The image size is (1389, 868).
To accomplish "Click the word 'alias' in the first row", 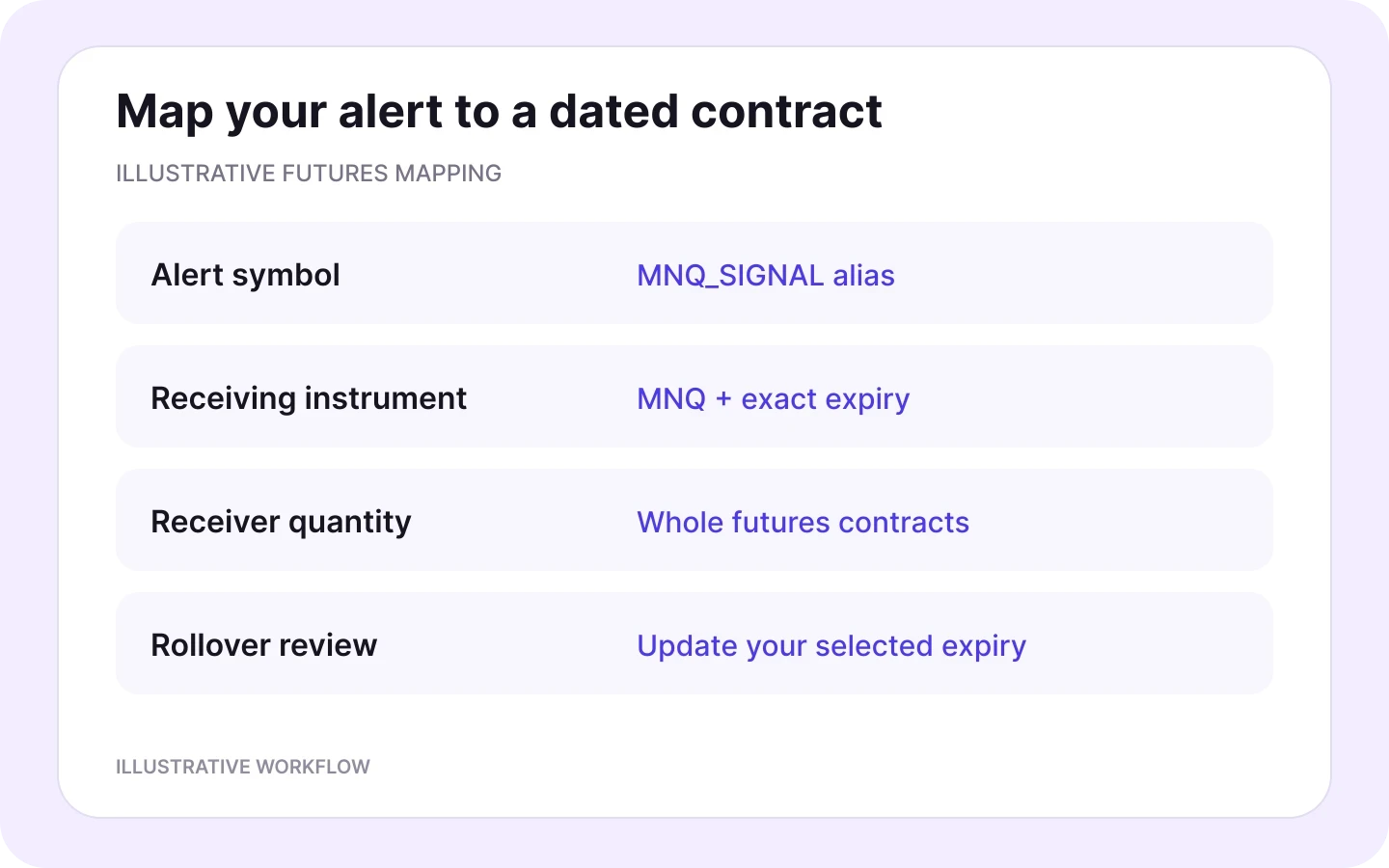I will tap(863, 276).
